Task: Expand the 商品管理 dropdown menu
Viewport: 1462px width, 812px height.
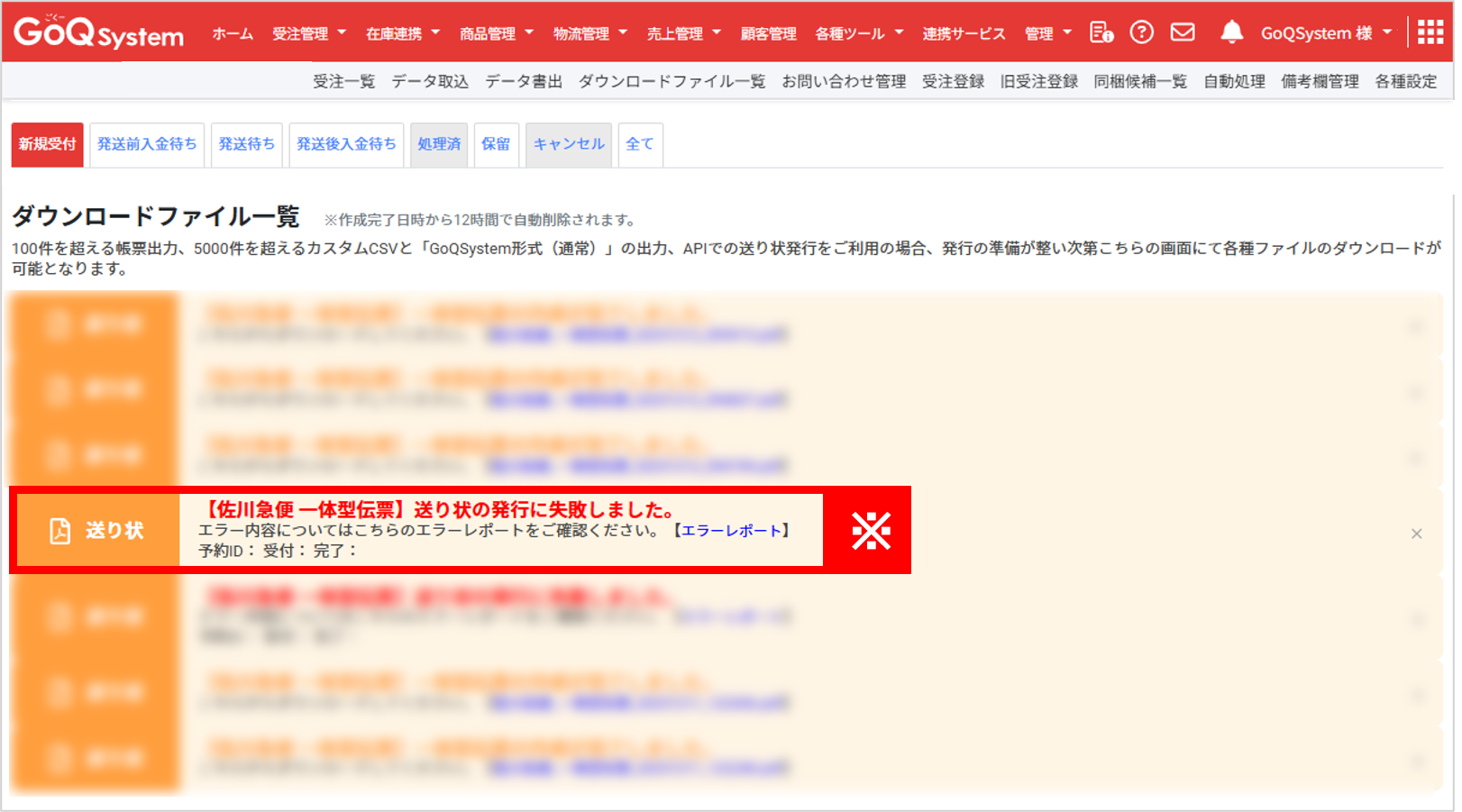Action: pyautogui.click(x=496, y=34)
